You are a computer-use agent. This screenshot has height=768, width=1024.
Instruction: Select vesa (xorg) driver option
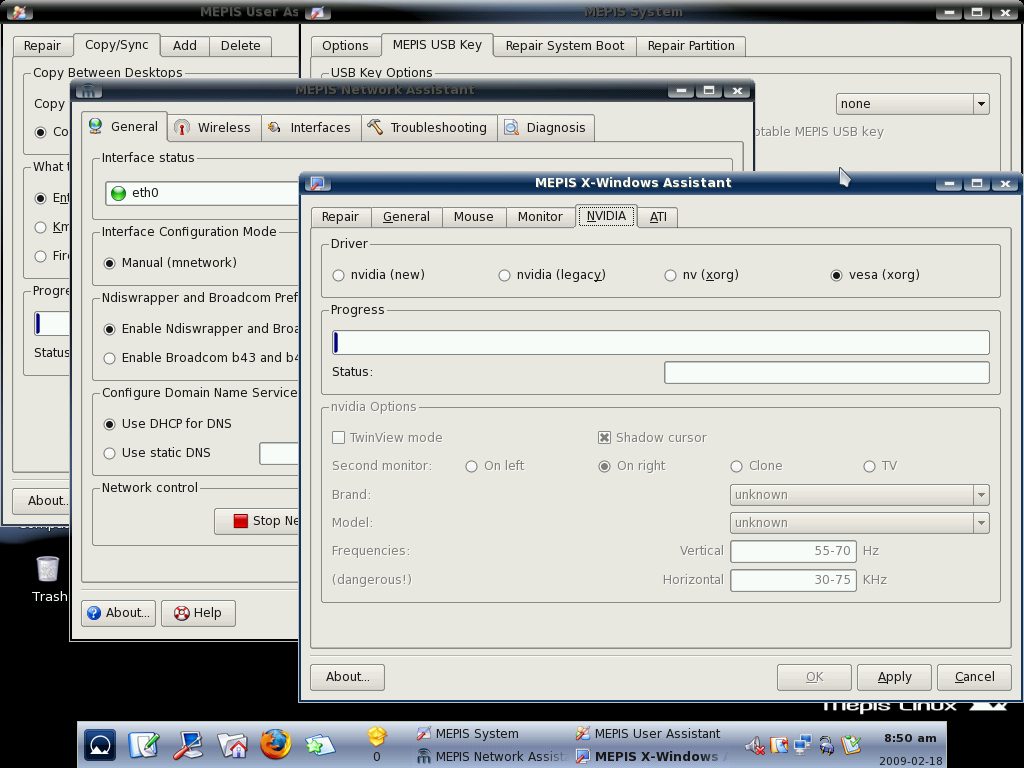[x=875, y=275]
